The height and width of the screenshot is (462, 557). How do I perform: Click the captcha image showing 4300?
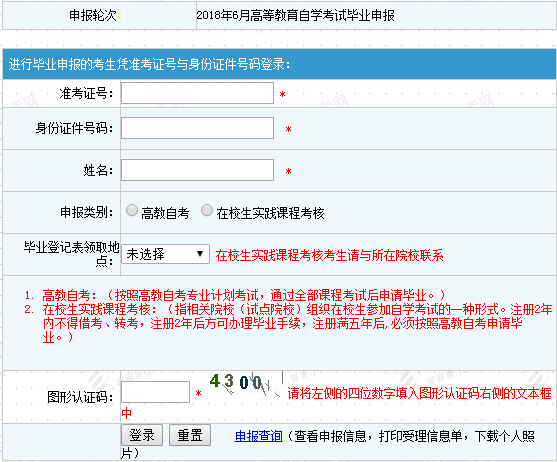(245, 384)
